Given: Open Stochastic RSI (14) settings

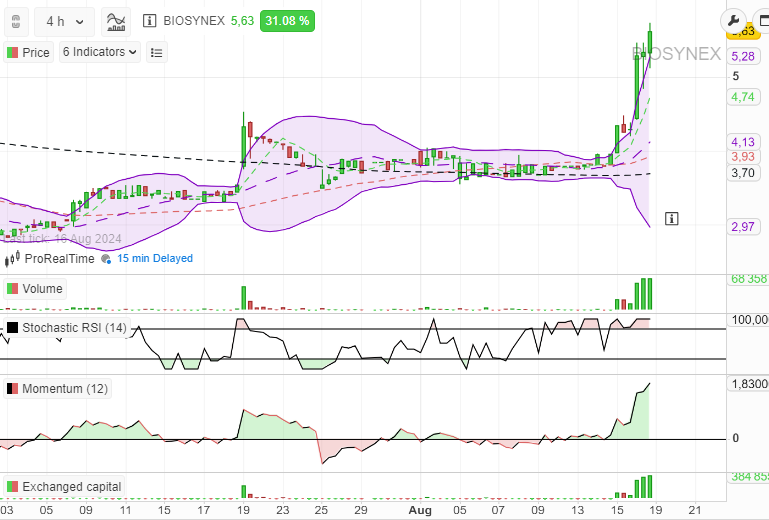Looking at the screenshot, I should point(67,328).
